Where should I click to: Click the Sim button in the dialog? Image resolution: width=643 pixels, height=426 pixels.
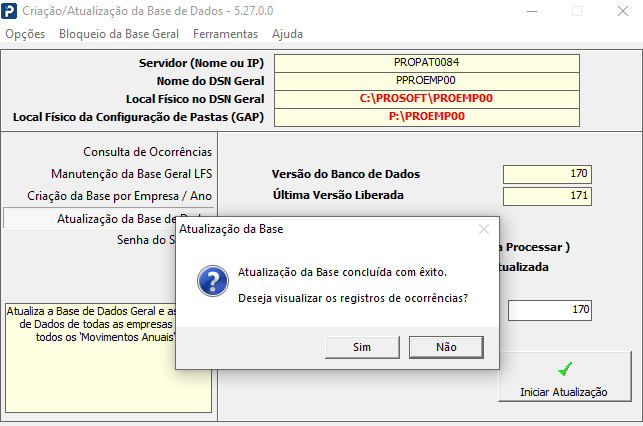362,347
